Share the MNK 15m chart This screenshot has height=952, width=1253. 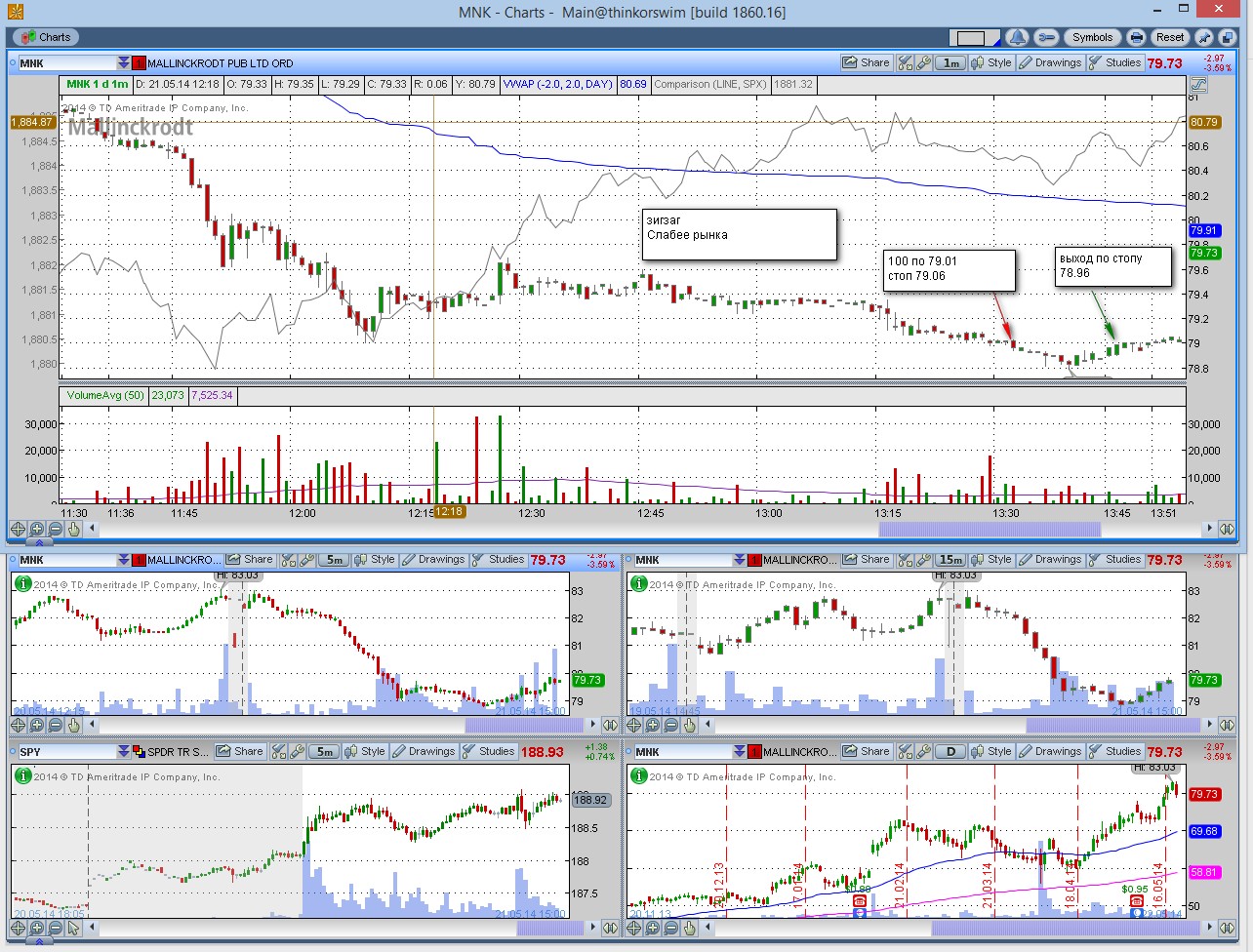[867, 560]
